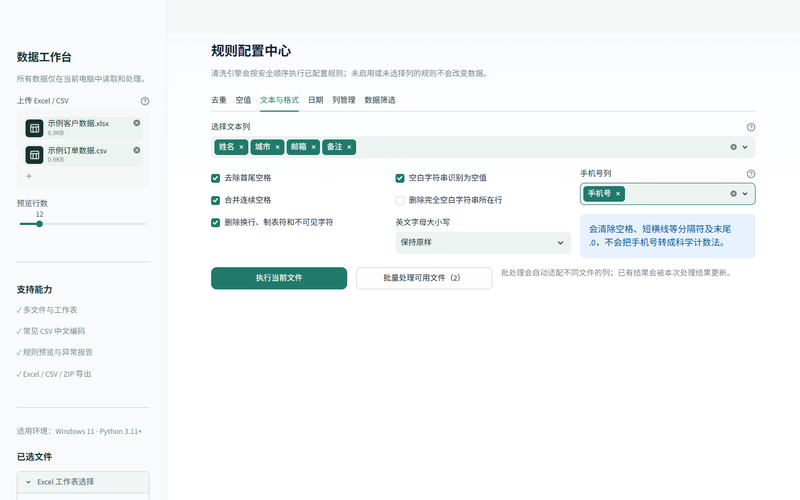800x500 pixels.
Task: Enable 删除完全空白字符串所在行 checkbox
Action: [400, 201]
